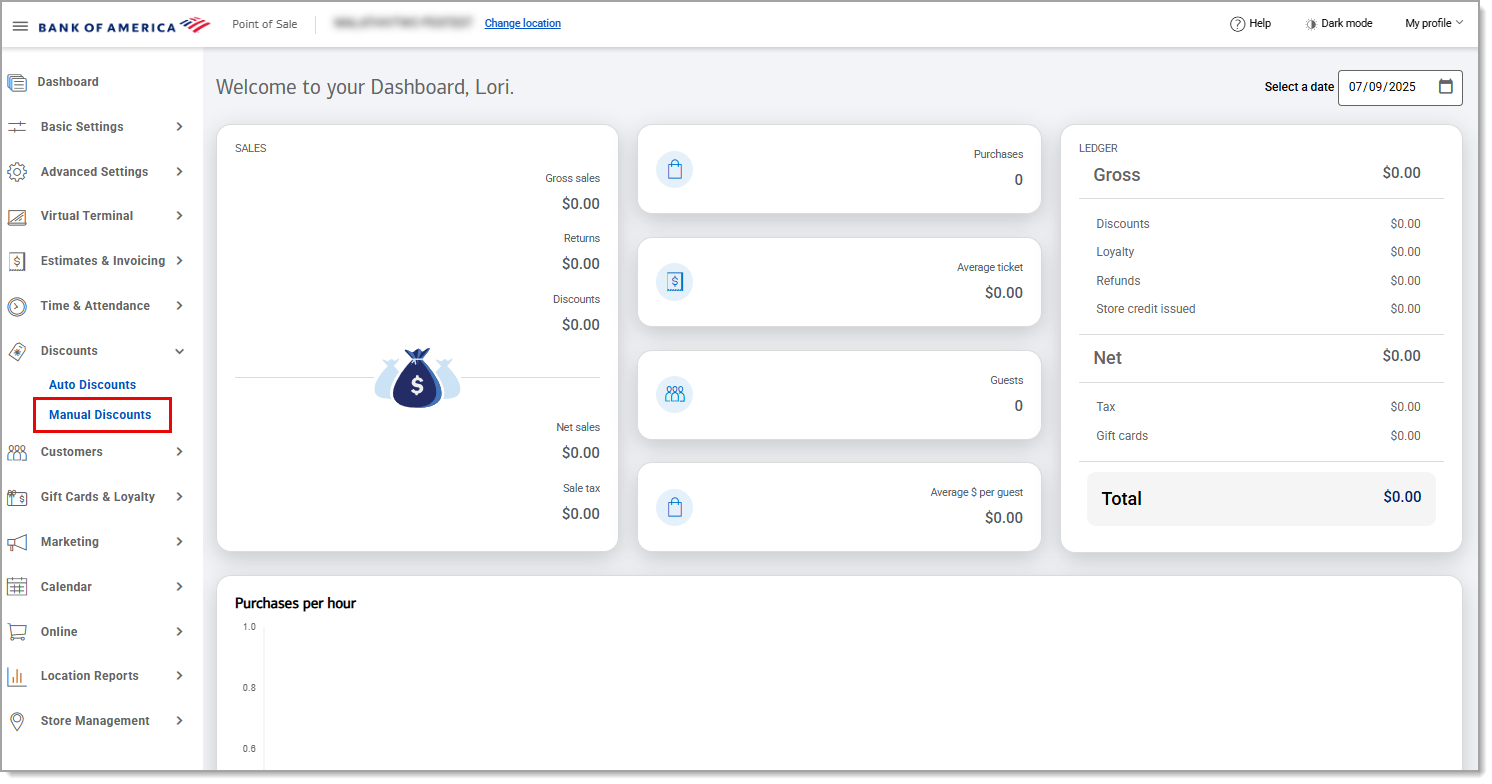This screenshot has width=1492, height=784.
Task: Expand Customers chevron
Action: (179, 452)
